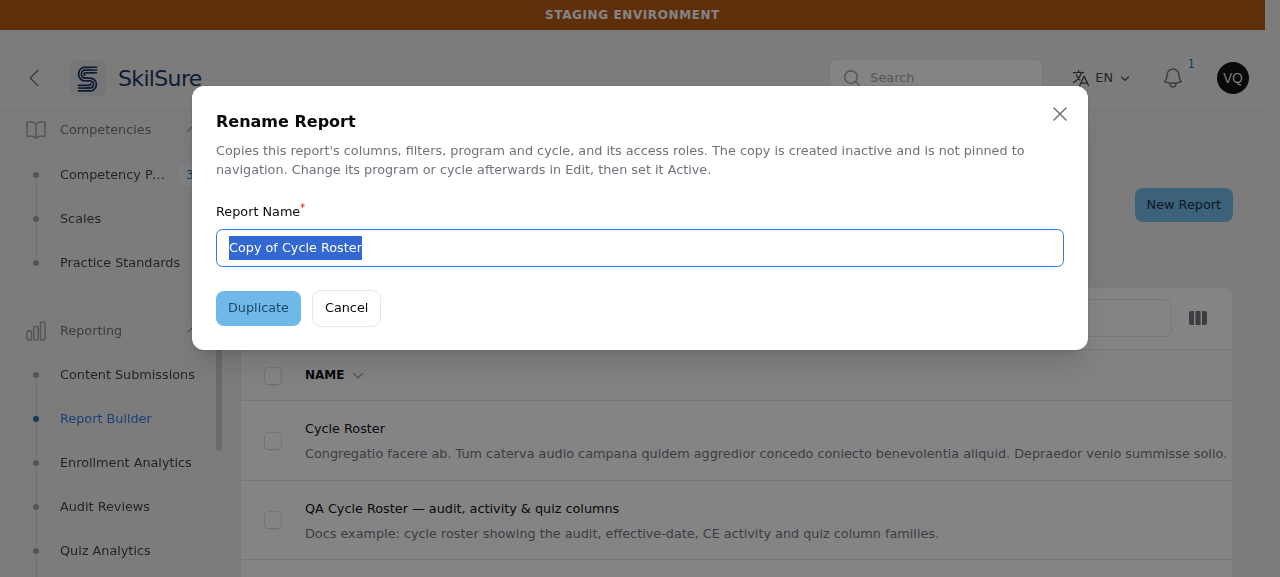Open Scales in the sidebar
Screen dimensions: 1280x577
(80, 219)
